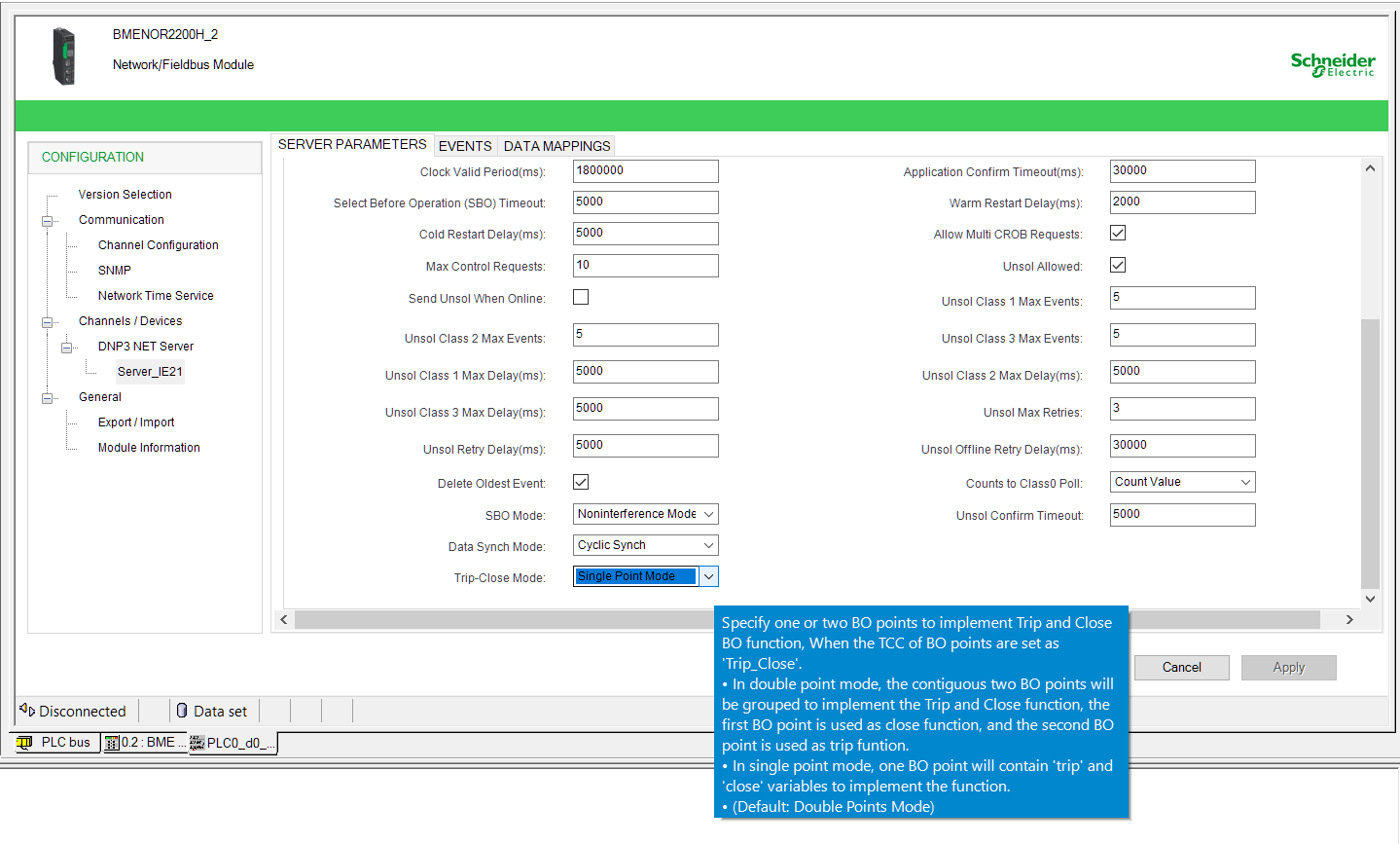Click the Unsol Class 2 Max Events field
This screenshot has width=1400, height=844.
point(646,335)
